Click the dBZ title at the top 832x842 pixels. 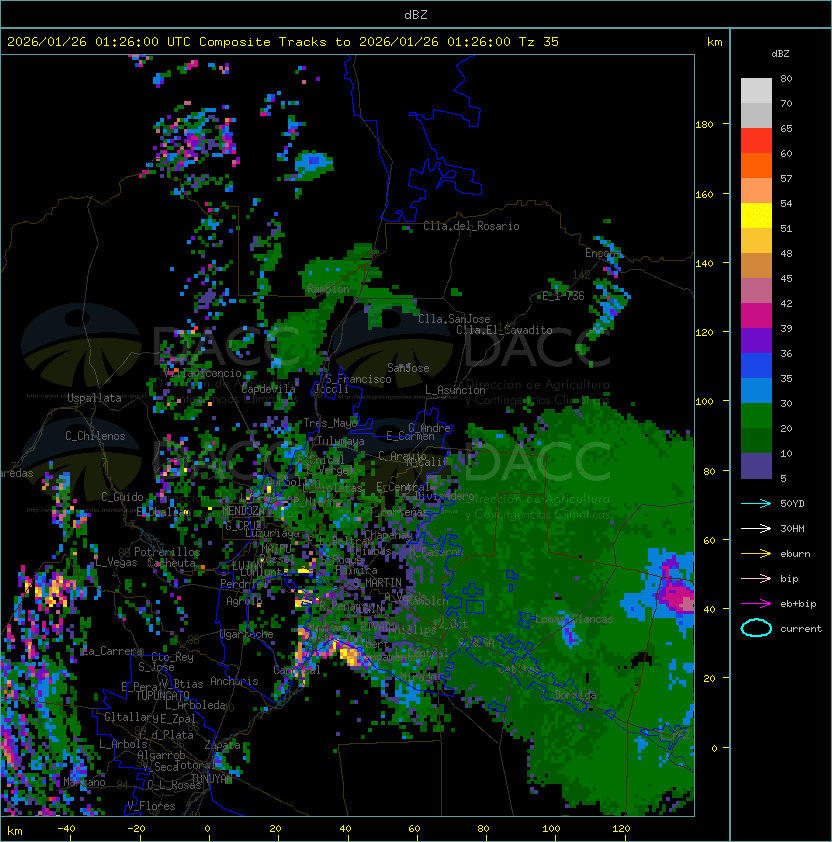[x=416, y=14]
